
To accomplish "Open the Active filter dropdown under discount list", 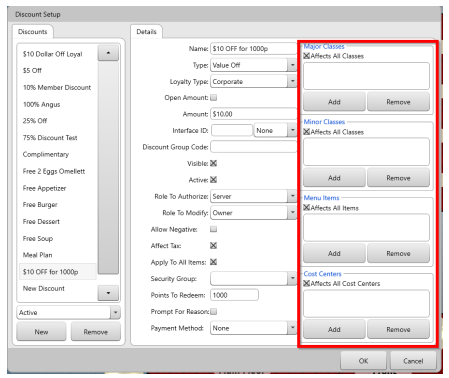I will click(68, 313).
